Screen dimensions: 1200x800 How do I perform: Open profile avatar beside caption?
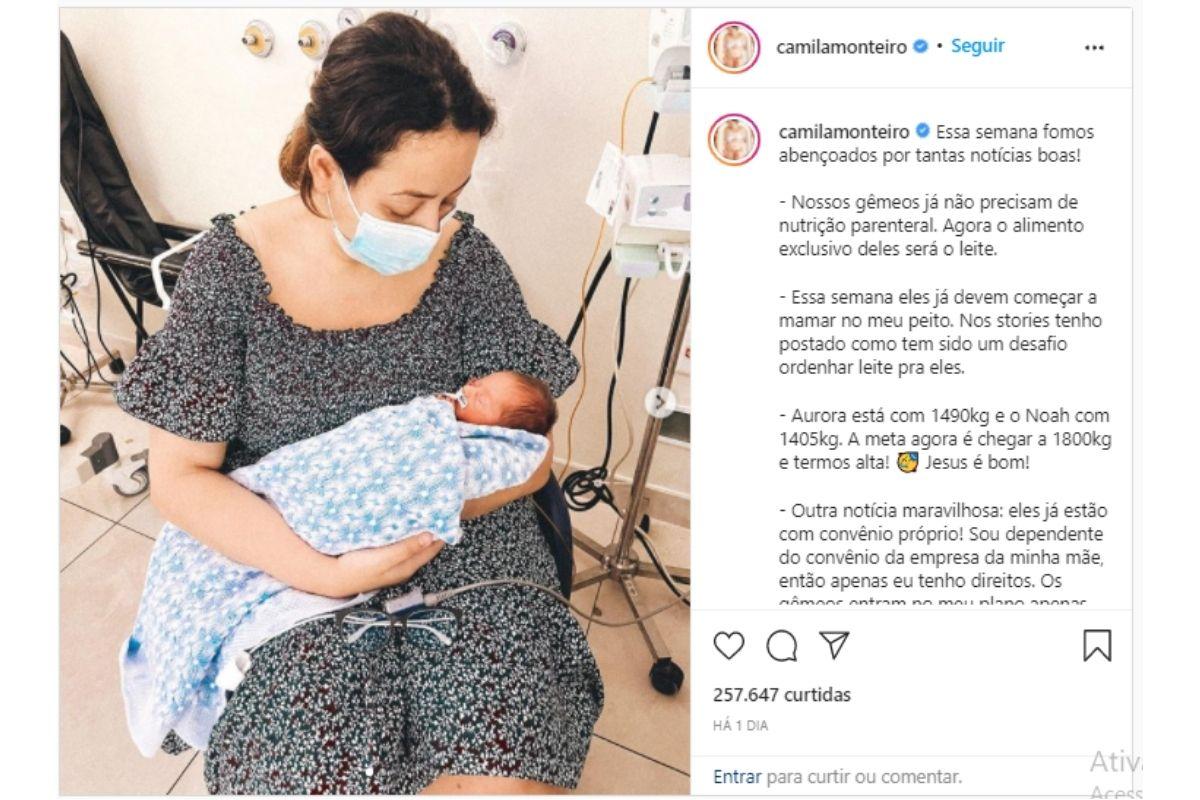point(734,139)
